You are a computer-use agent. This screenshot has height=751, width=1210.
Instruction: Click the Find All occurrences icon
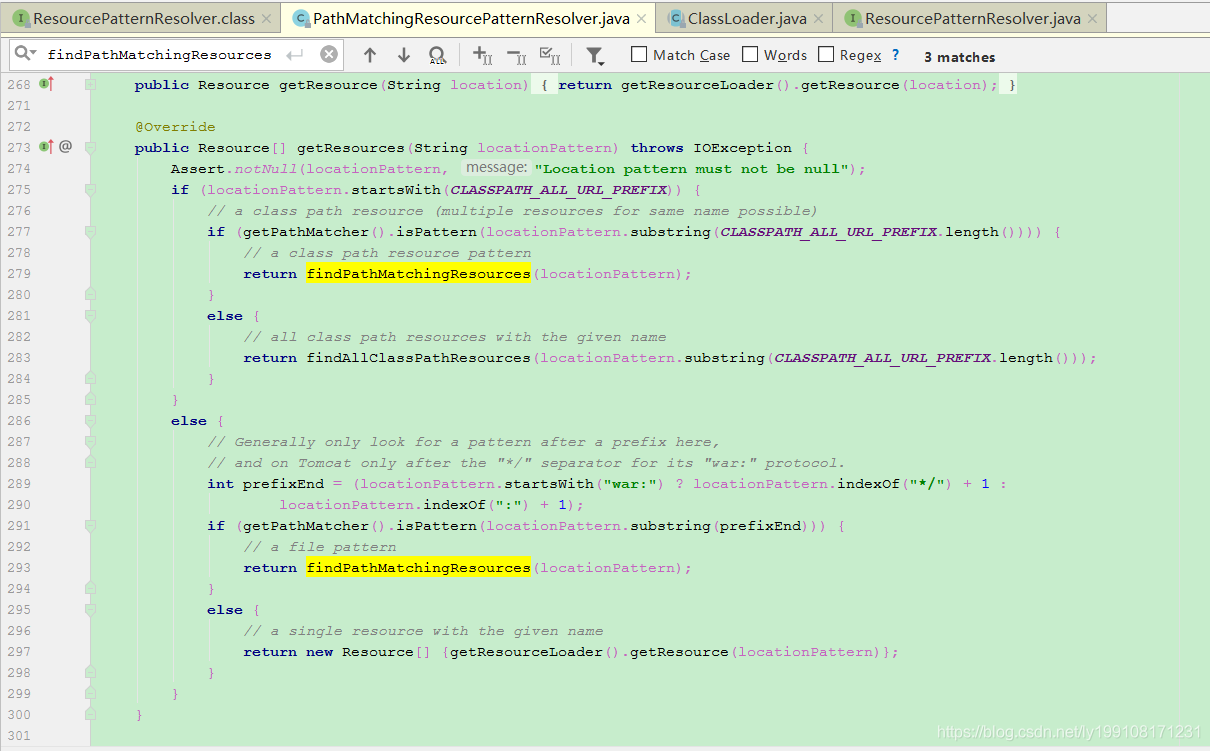[437, 55]
